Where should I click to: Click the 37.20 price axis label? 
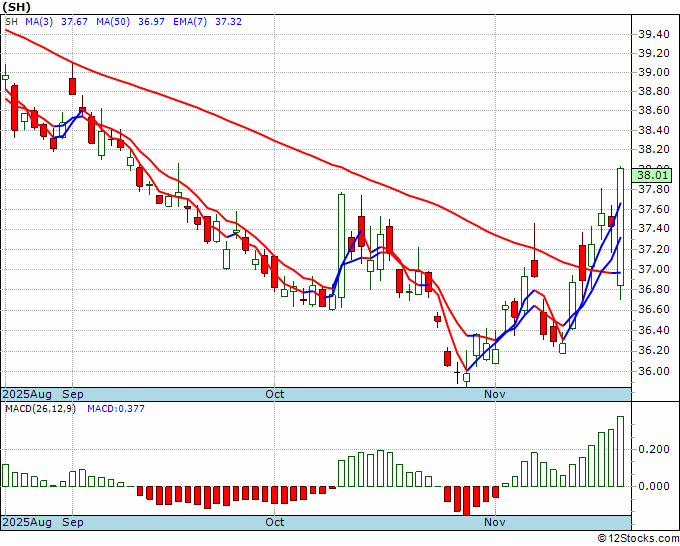[654, 249]
